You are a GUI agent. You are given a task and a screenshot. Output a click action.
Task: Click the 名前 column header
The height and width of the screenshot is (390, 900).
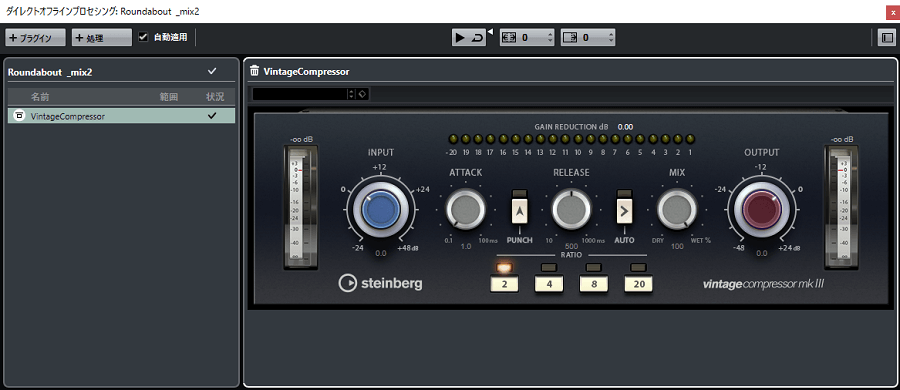pyautogui.click(x=40, y=96)
